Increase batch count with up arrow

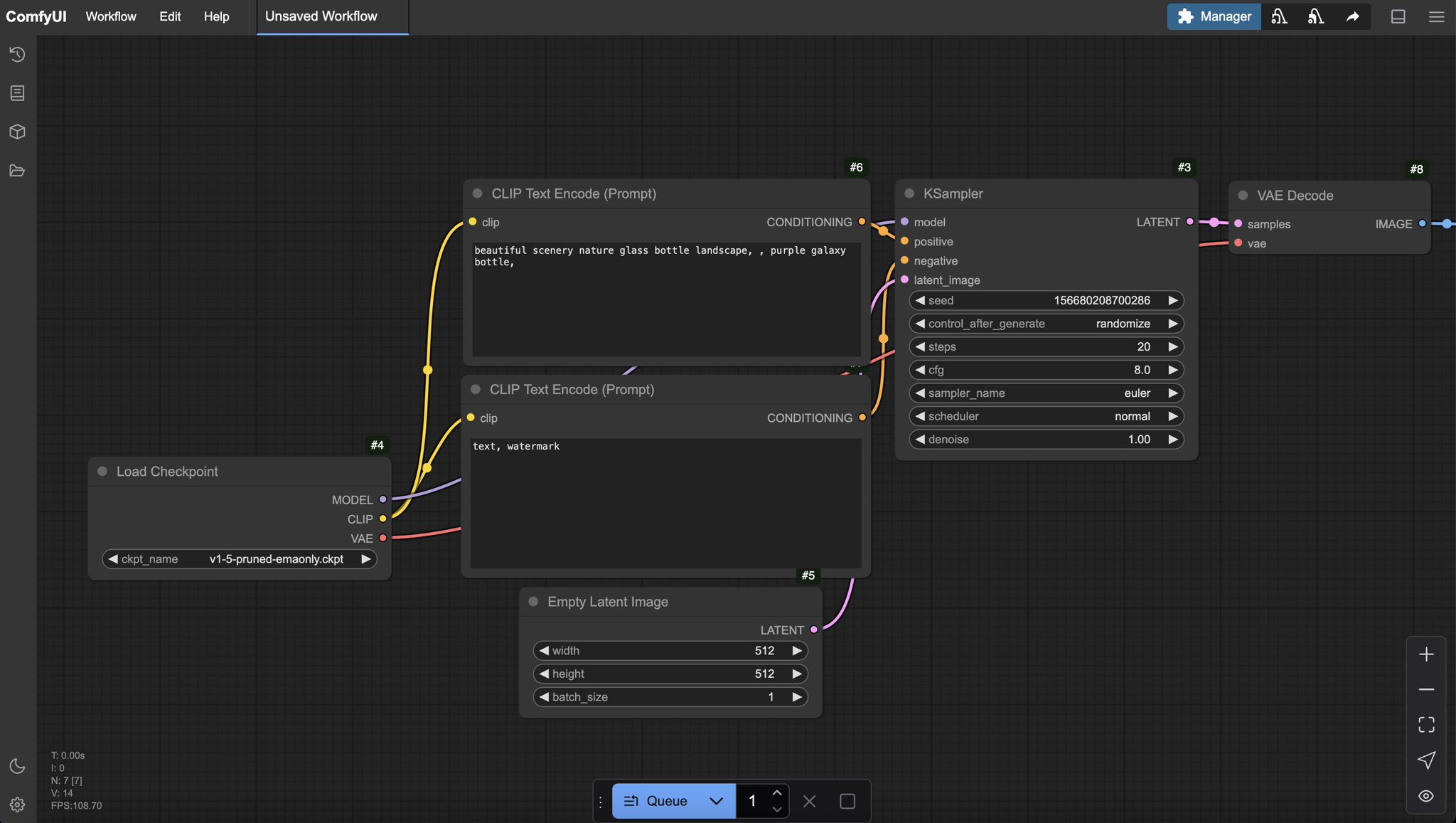(x=777, y=792)
